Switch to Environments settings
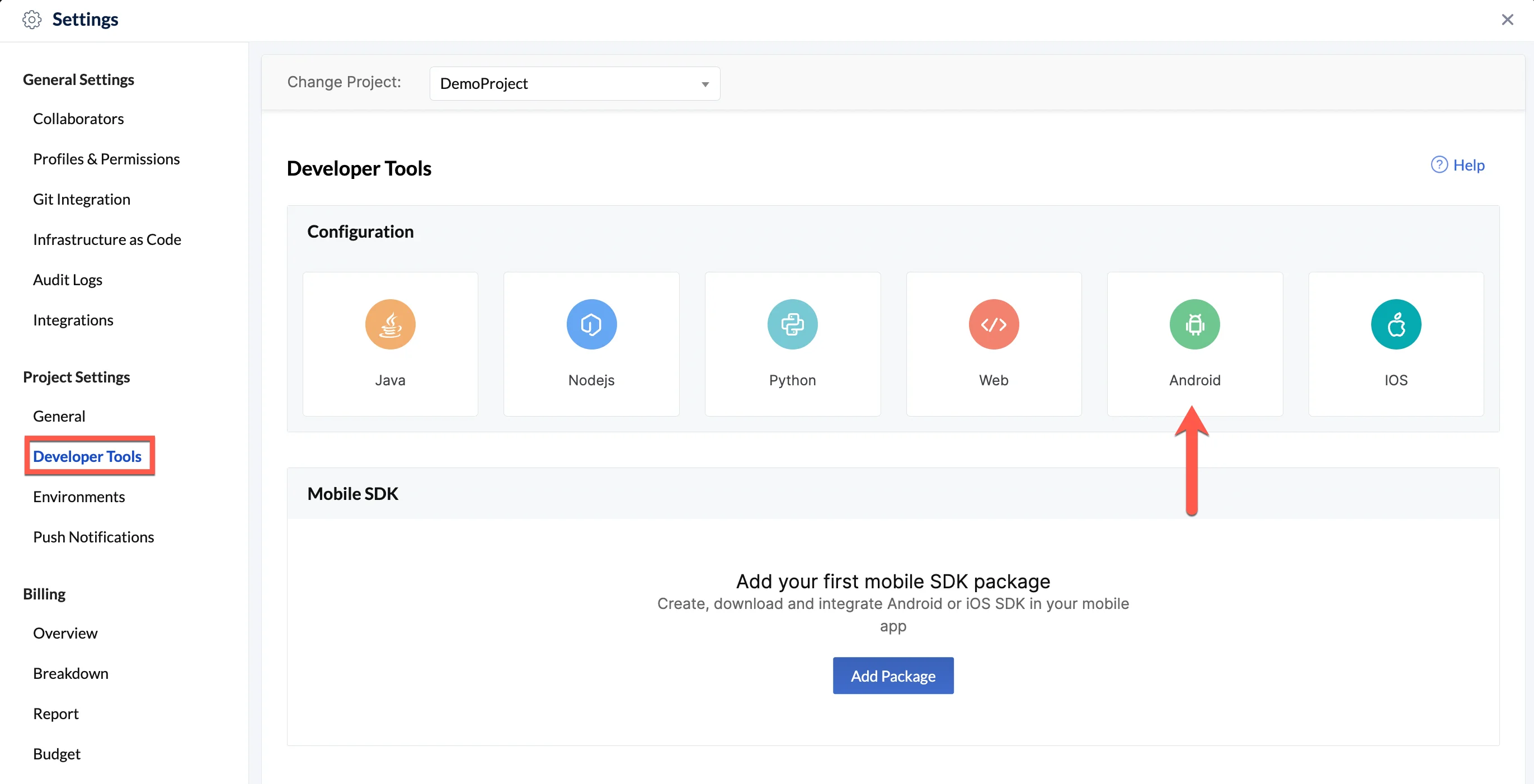 (79, 497)
